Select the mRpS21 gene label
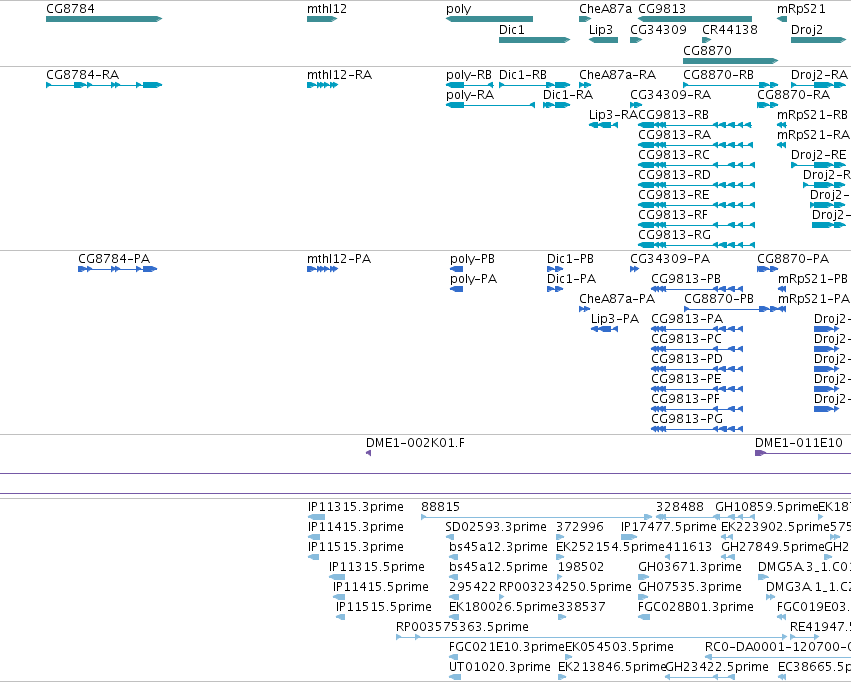 point(801,9)
